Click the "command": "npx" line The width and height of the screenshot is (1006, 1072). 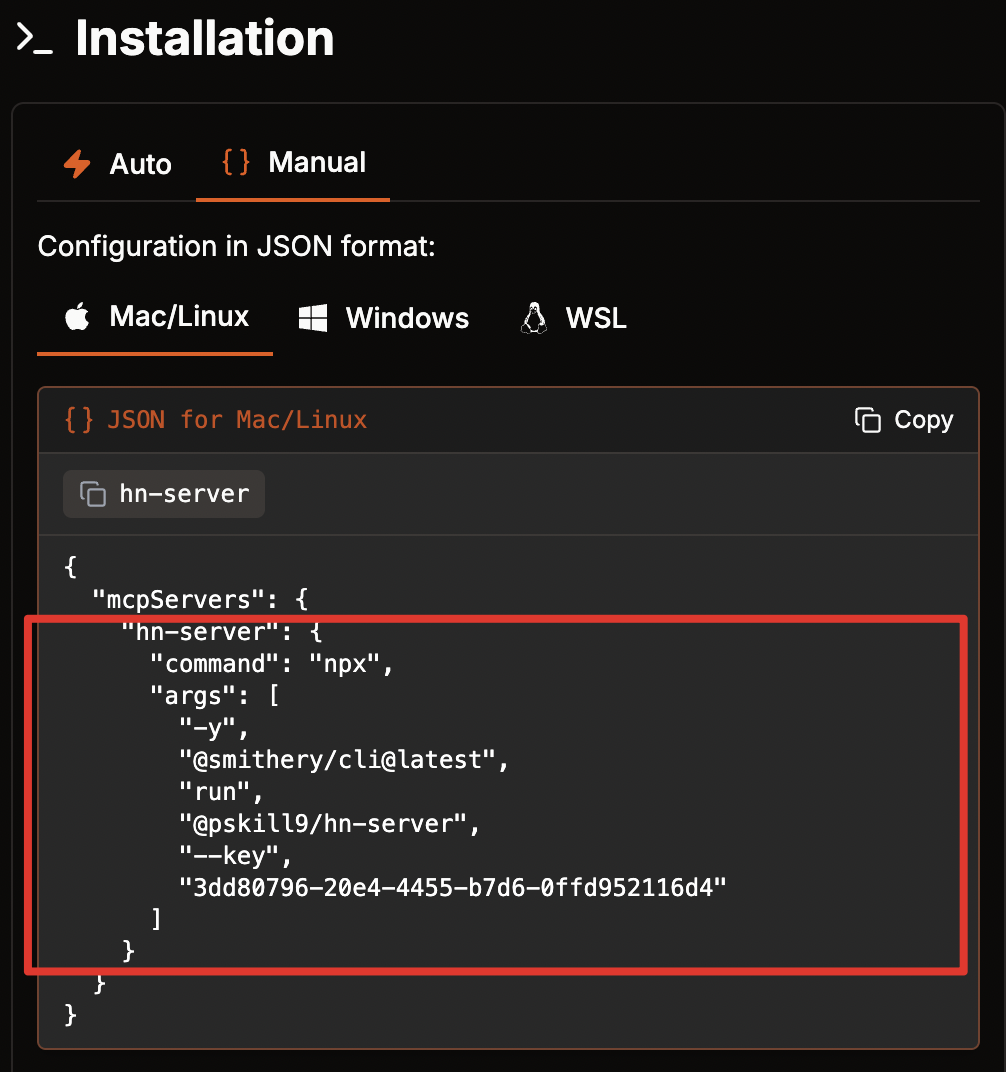[x=272, y=663]
